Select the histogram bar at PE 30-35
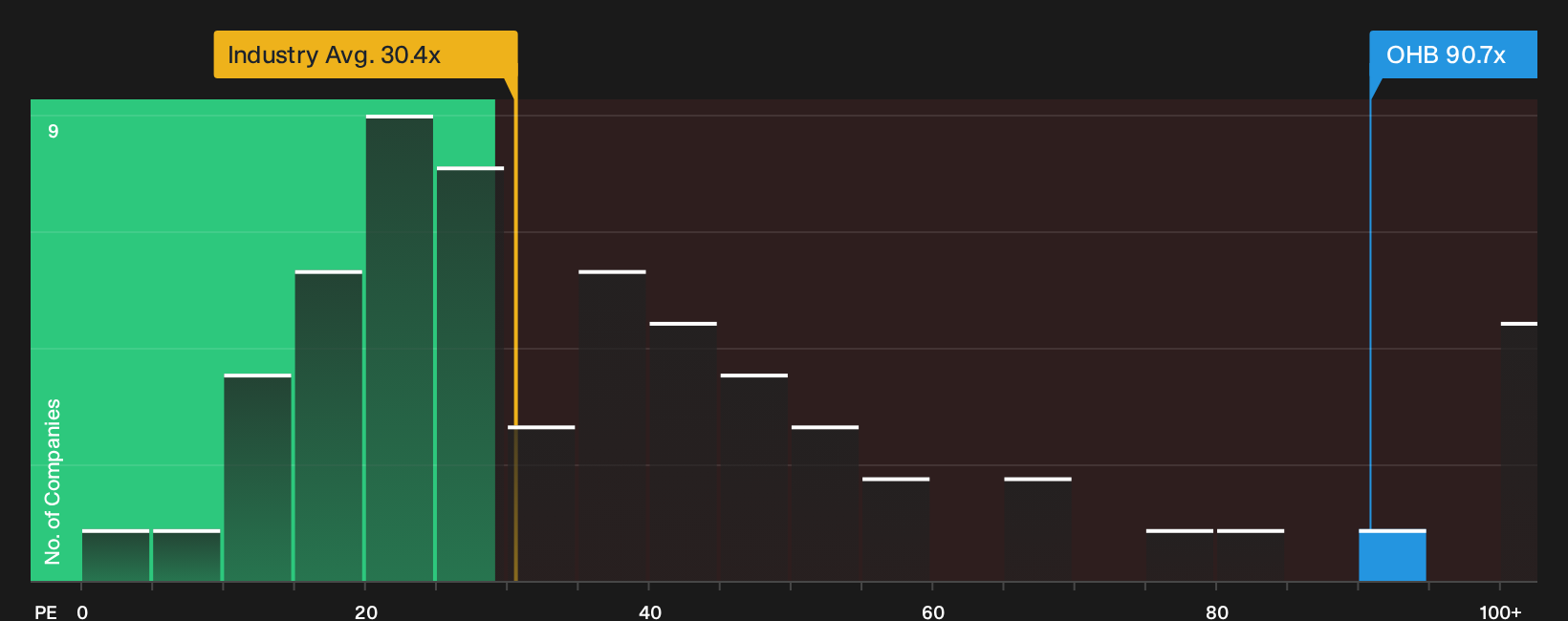Screen dimensions: 1568x621 [541, 503]
